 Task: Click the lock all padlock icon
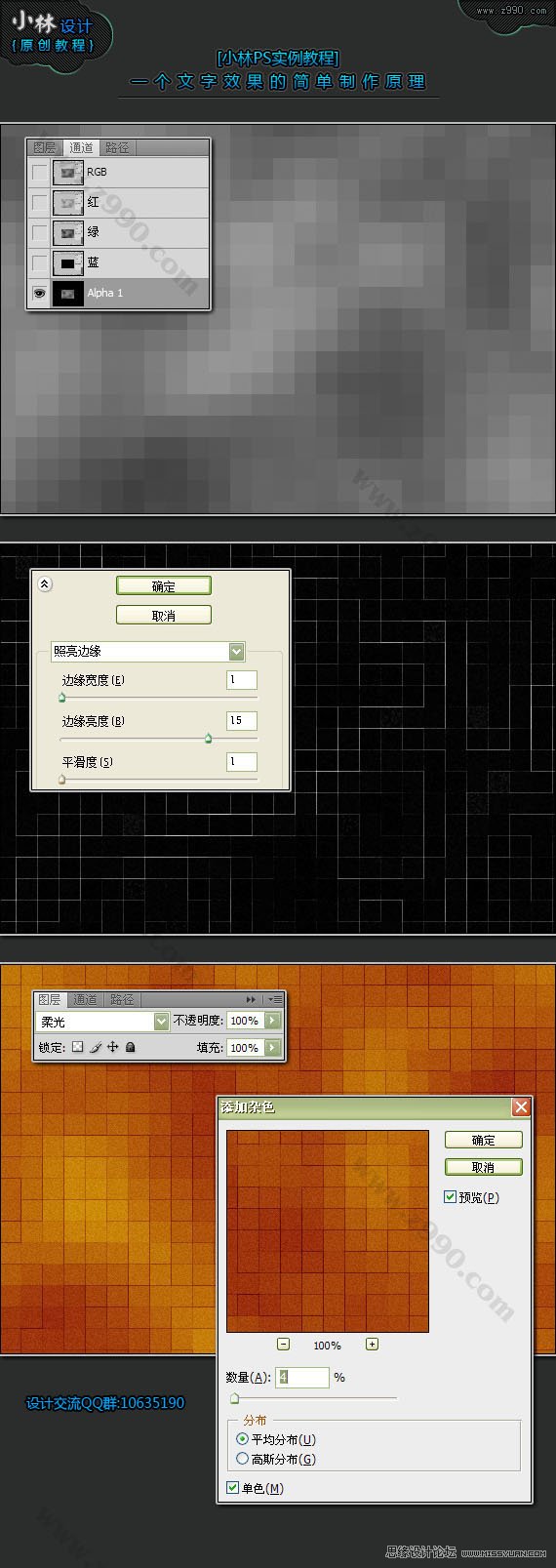click(130, 1047)
